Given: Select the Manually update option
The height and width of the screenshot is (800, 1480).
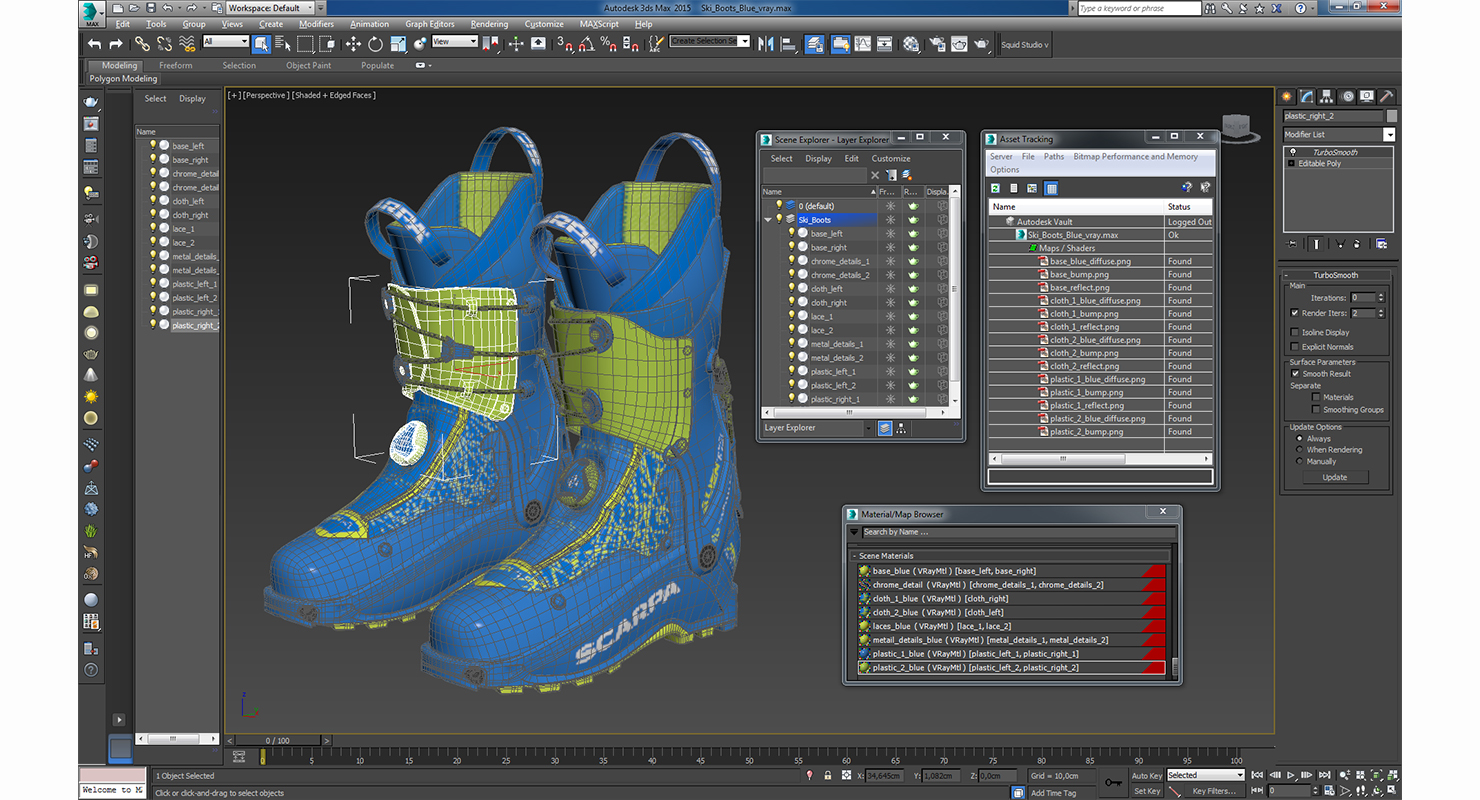Looking at the screenshot, I should (1300, 462).
